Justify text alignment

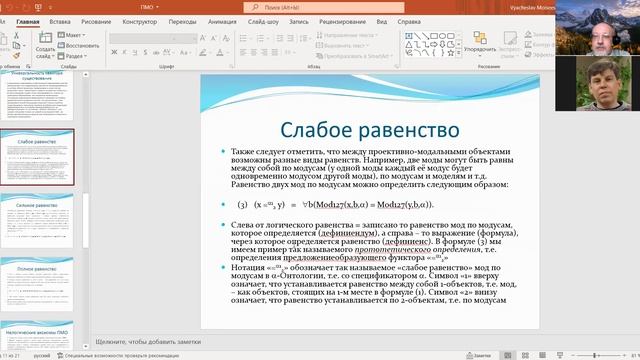pos(275,52)
